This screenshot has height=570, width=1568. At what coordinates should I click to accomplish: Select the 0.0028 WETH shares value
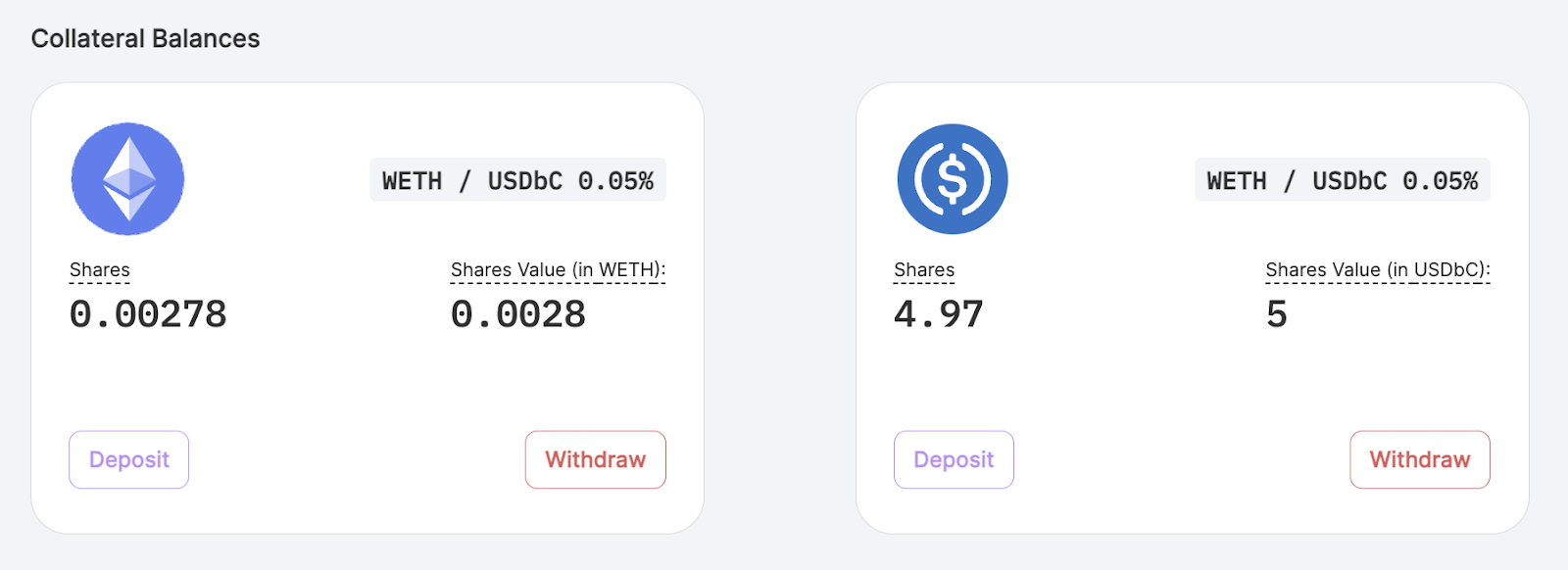coord(518,314)
